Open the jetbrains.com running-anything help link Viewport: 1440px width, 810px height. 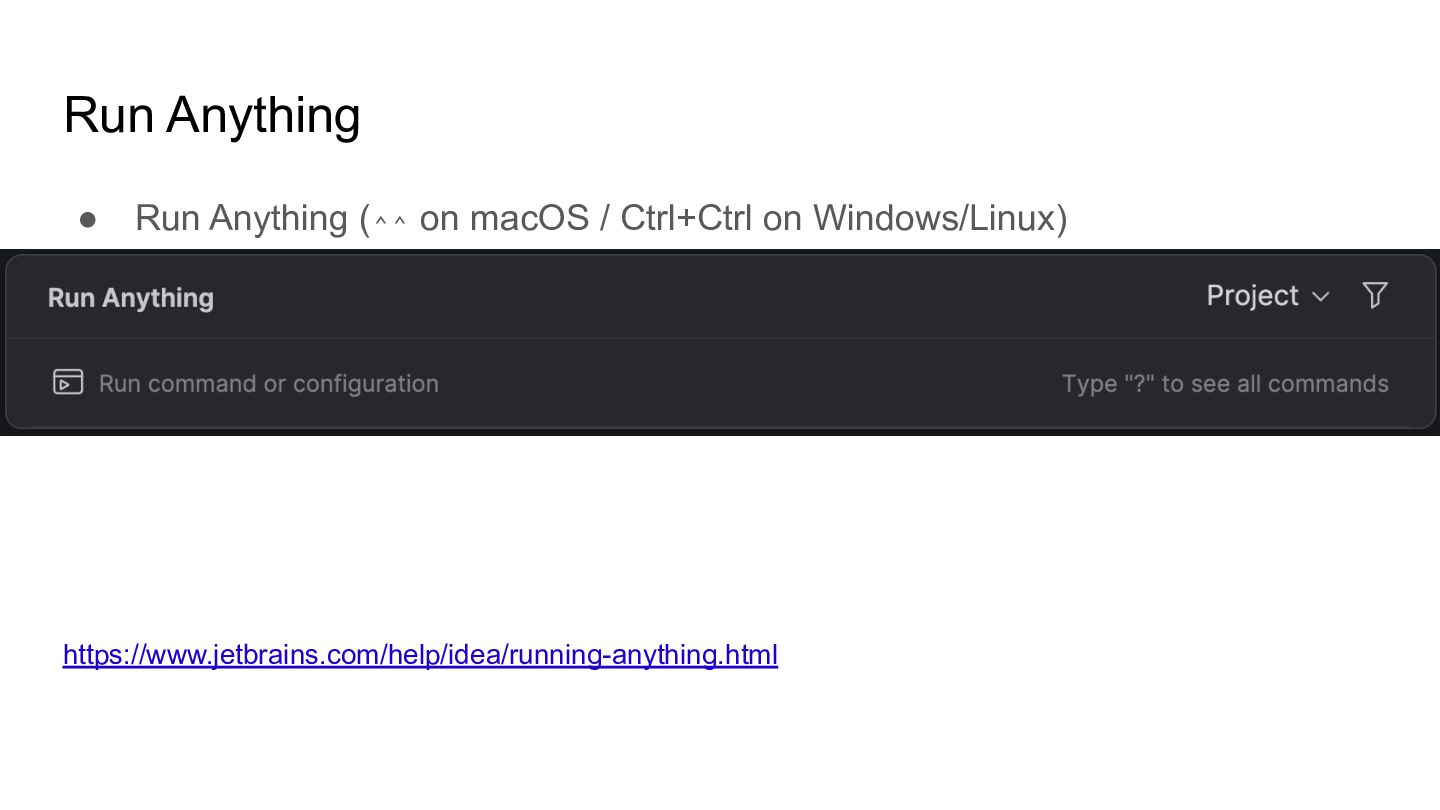point(420,655)
